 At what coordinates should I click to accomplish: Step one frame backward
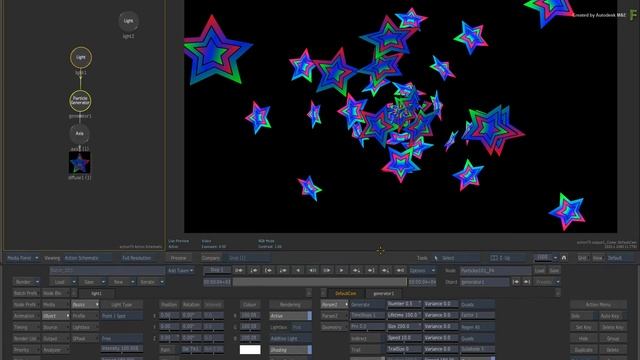[312, 270]
